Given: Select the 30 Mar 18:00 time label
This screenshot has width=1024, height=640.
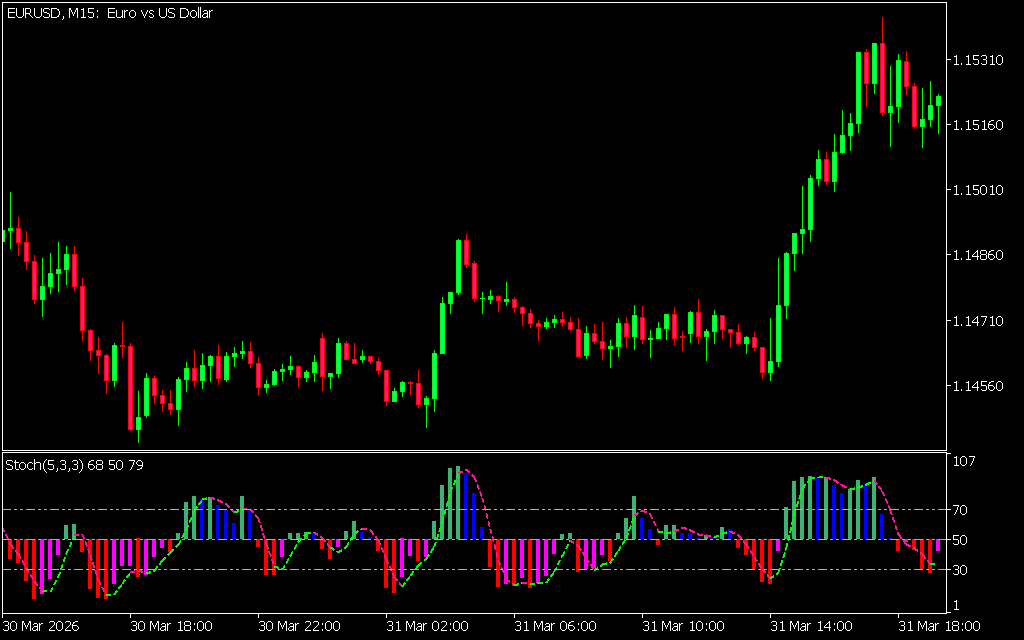Looking at the screenshot, I should (x=172, y=626).
